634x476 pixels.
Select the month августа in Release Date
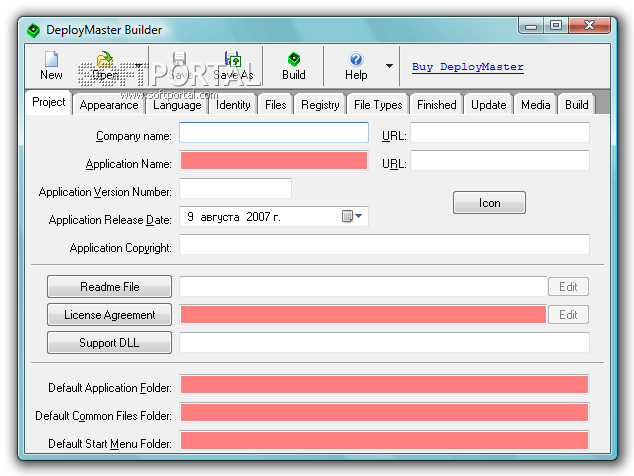(220, 217)
